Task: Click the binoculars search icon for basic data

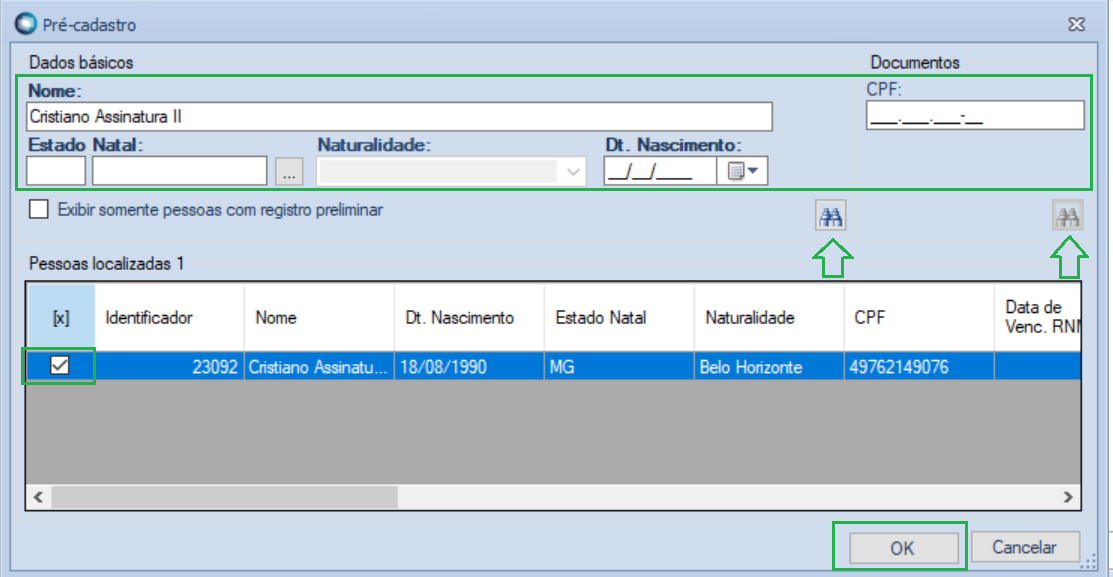Action: tap(830, 216)
